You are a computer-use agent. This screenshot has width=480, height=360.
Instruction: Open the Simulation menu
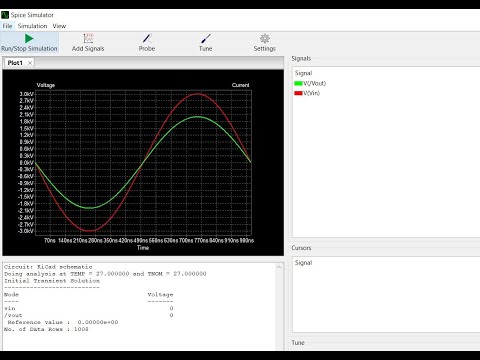point(32,26)
